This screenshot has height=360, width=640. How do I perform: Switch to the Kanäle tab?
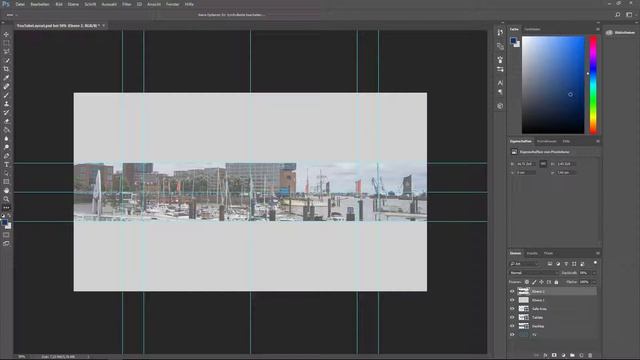(x=532, y=253)
